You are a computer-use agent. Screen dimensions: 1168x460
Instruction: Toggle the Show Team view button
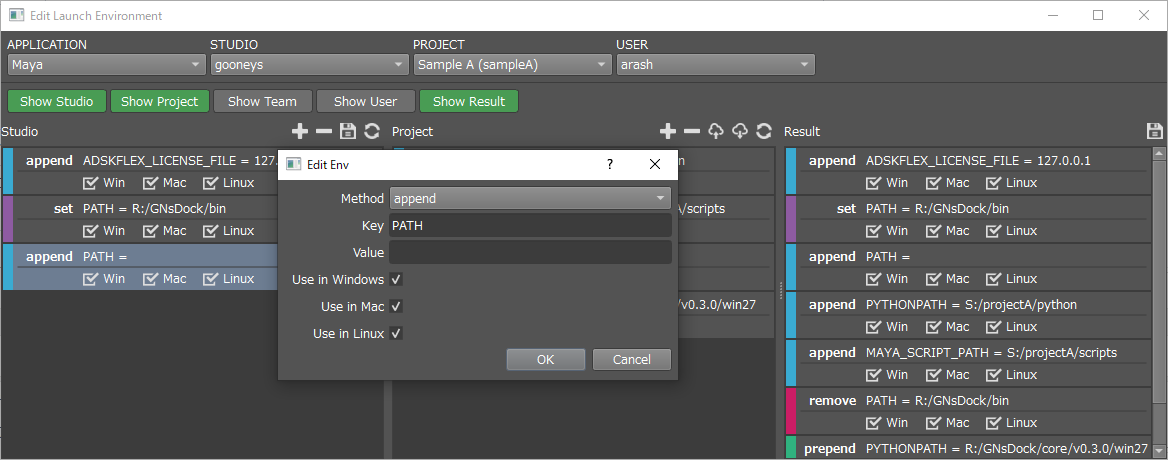(262, 101)
